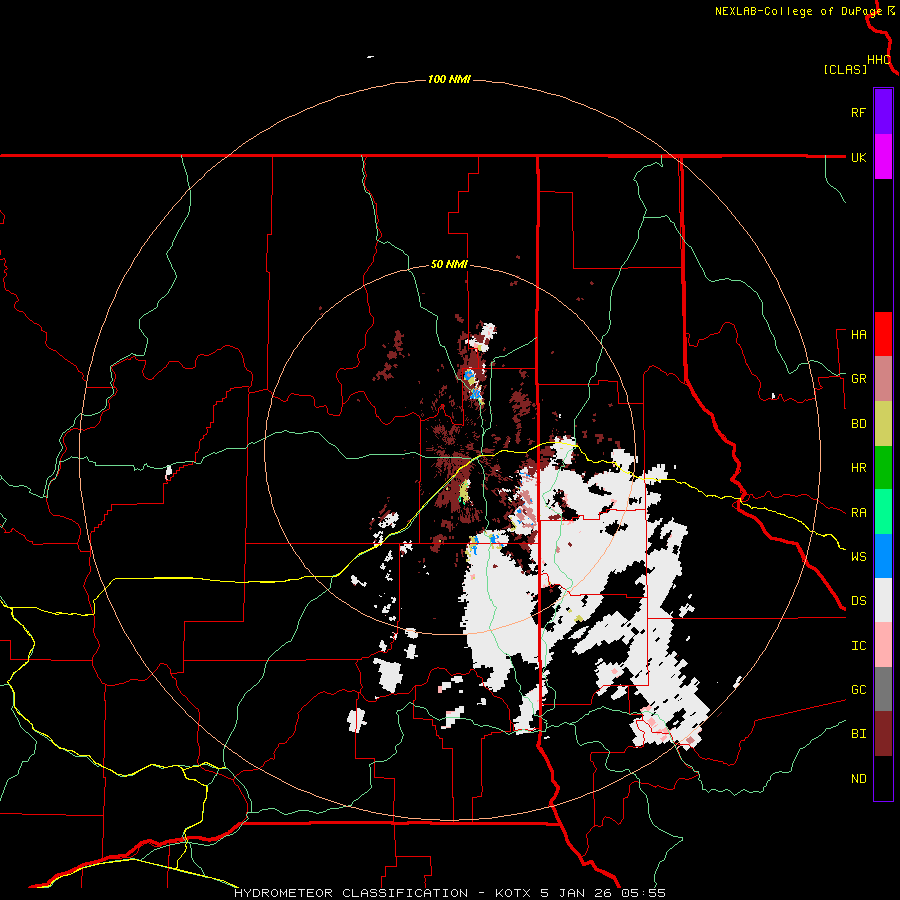Click the 50 NMI range ring label
This screenshot has width=900, height=900.
point(449,265)
